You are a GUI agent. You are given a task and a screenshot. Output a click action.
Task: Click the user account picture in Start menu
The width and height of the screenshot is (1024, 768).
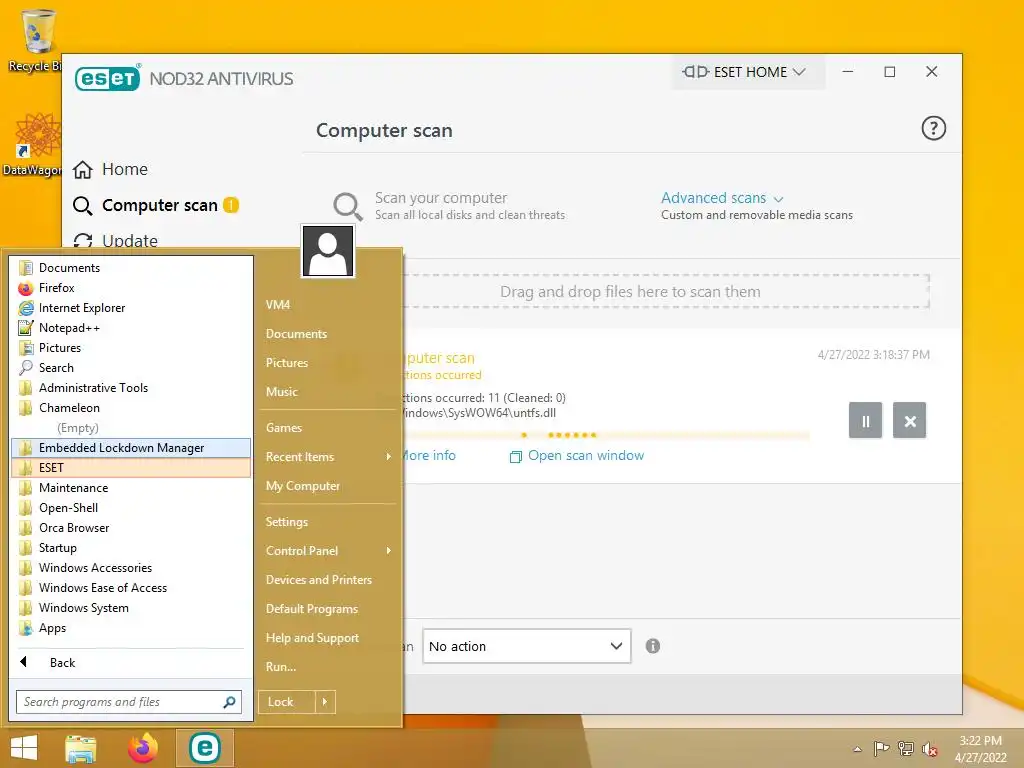click(x=328, y=251)
